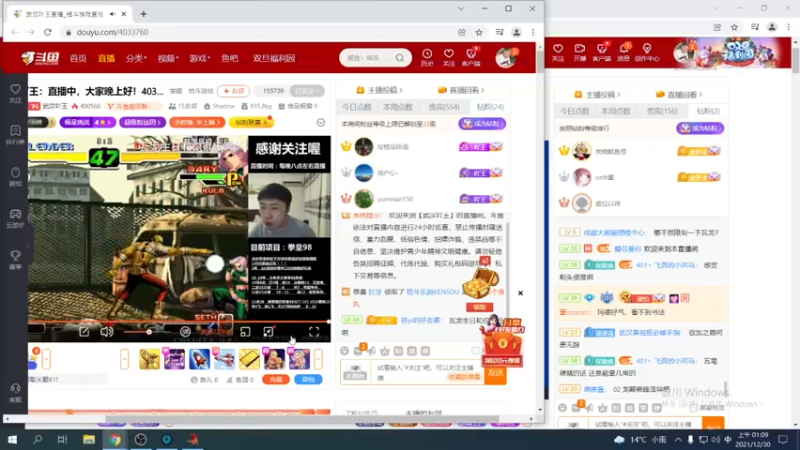Click 关注 heart icon in left sidebar
Image resolution: width=800 pixels, height=450 pixels.
[15, 94]
